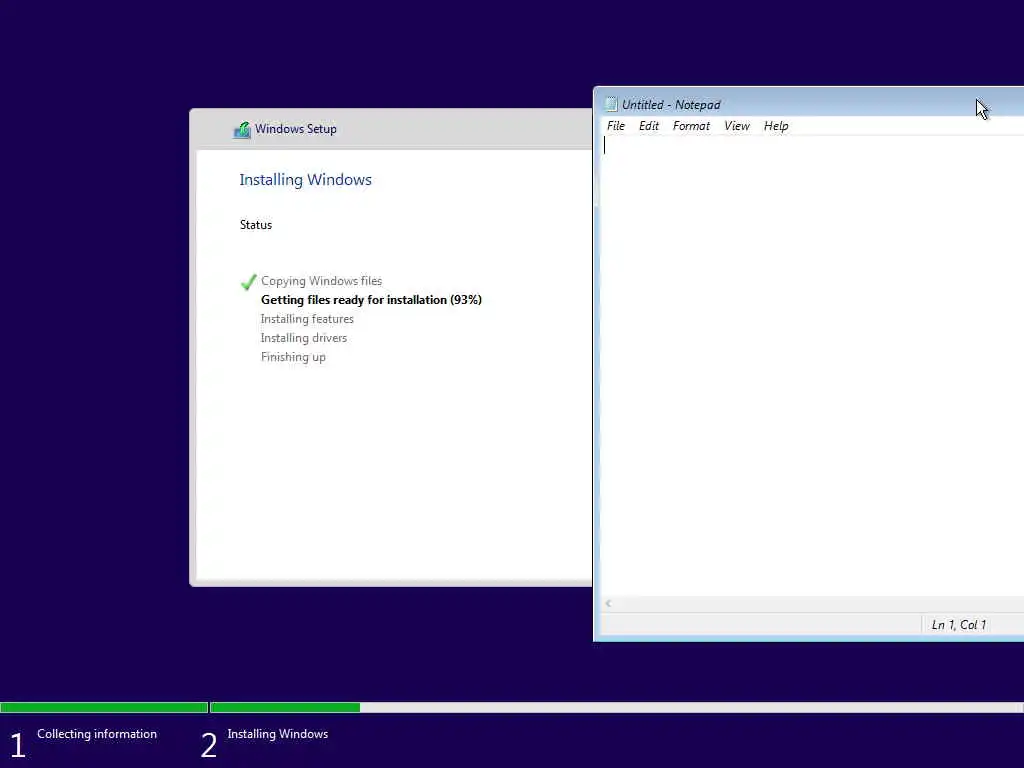Image resolution: width=1024 pixels, height=768 pixels.
Task: Click the Collecting information stage label
Action: (x=97, y=734)
